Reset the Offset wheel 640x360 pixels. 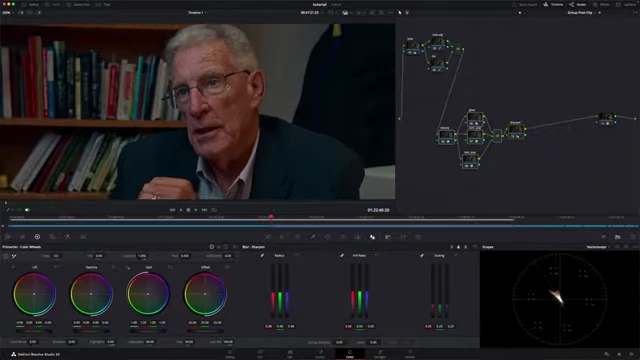[227, 267]
